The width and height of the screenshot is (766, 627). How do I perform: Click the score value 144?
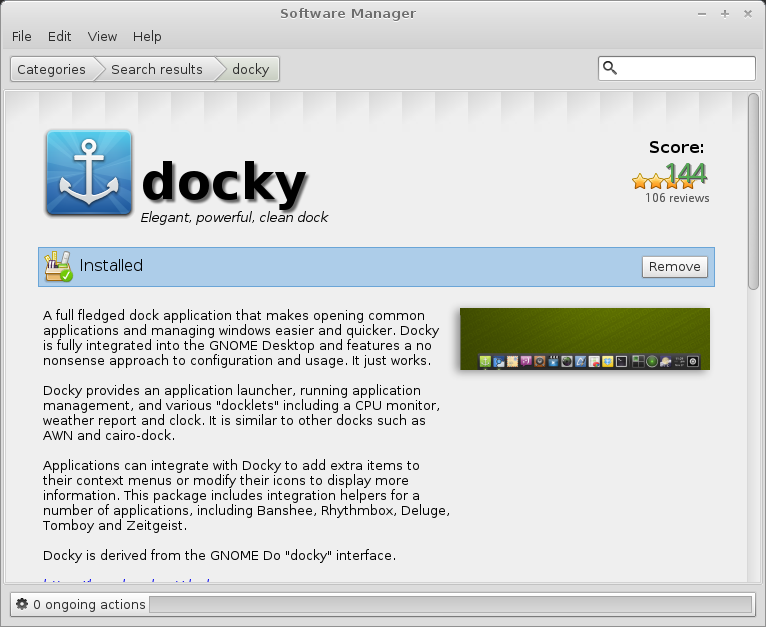click(686, 173)
